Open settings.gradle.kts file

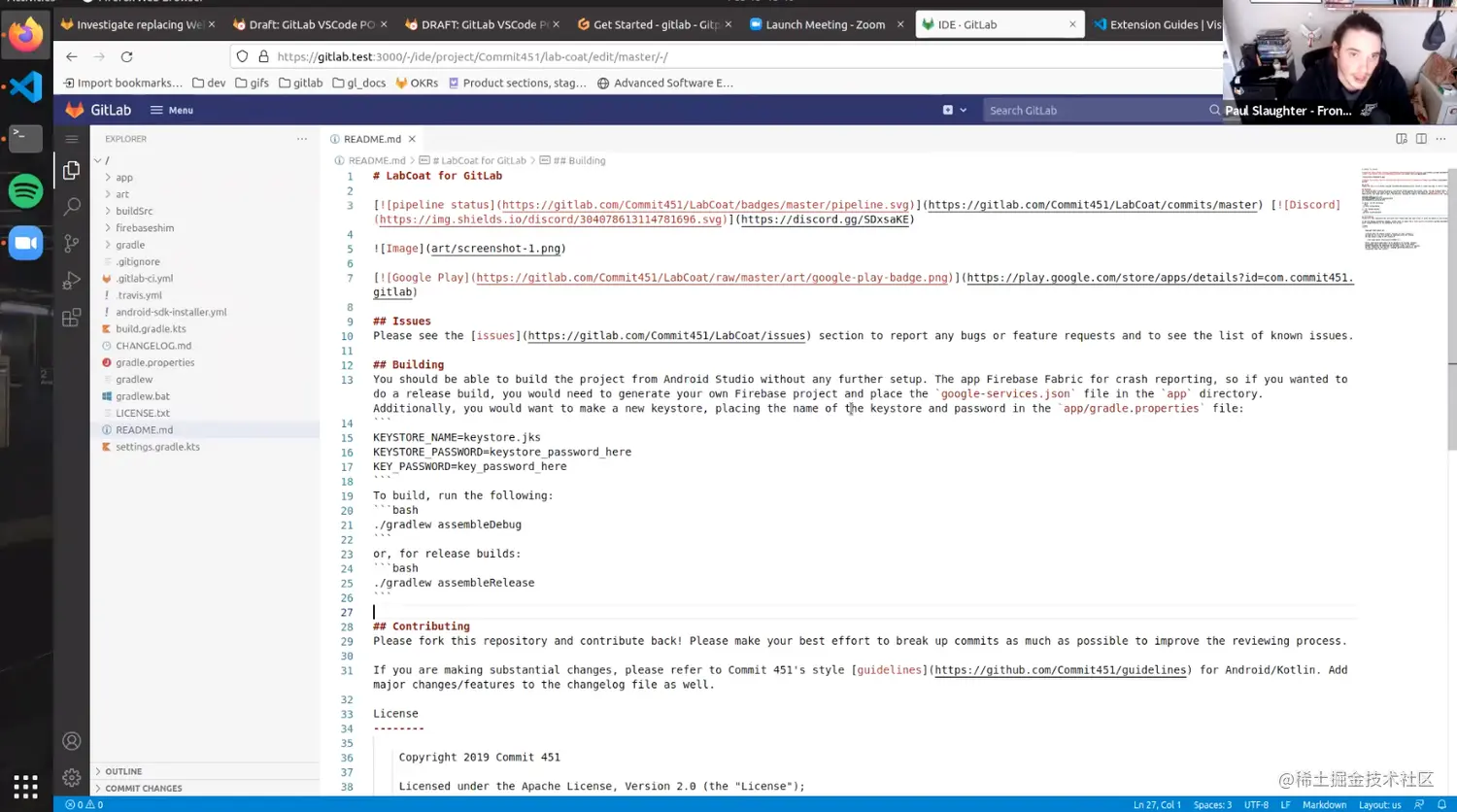[157, 447]
